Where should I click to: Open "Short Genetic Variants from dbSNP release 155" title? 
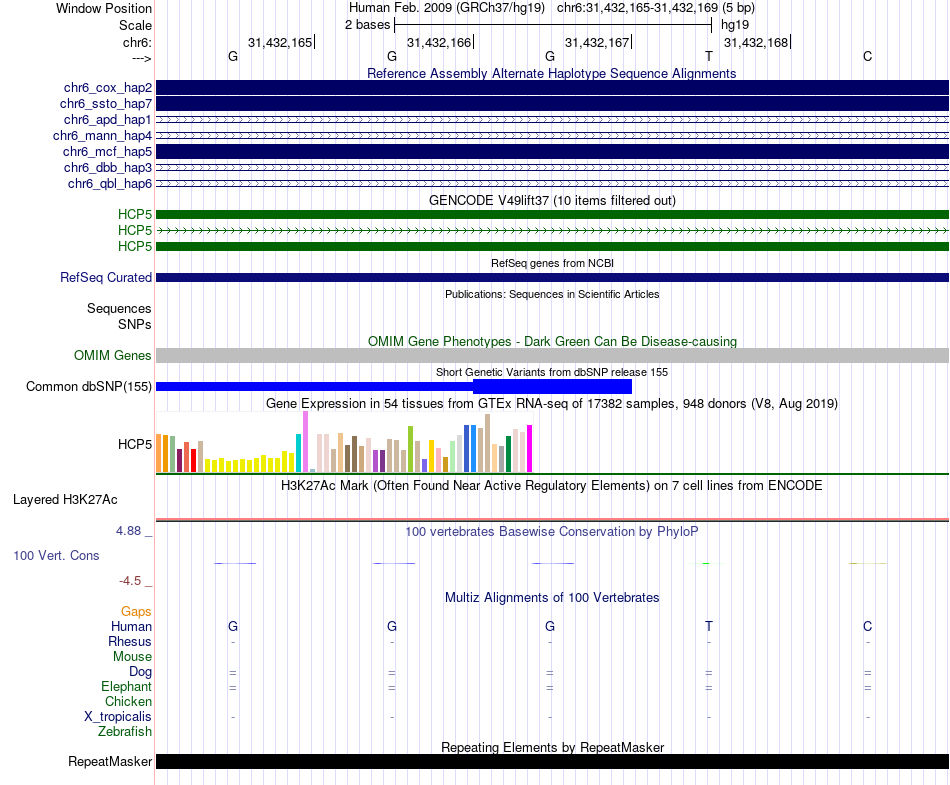[x=552, y=372]
